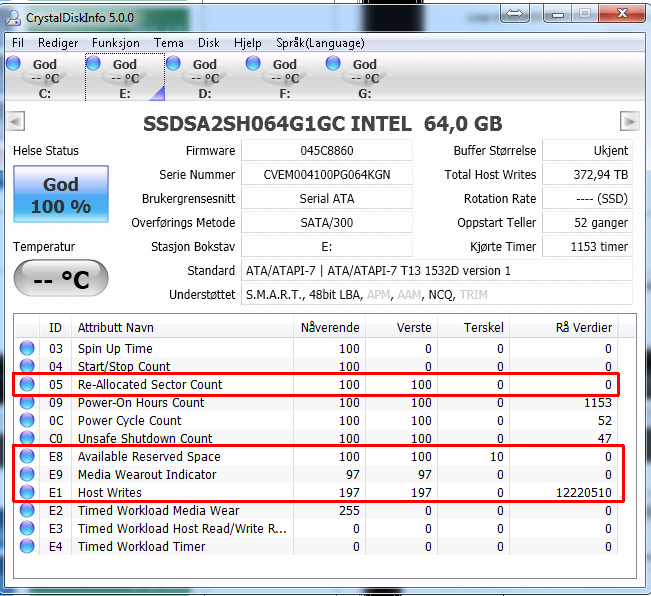Click status orb for Re-Allocated Sector Count

[x=27, y=384]
